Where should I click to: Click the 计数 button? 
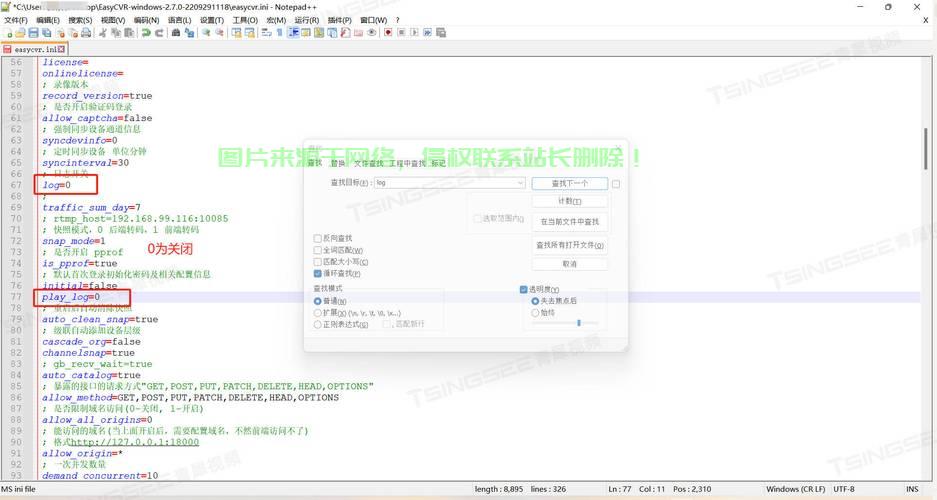pyautogui.click(x=569, y=201)
